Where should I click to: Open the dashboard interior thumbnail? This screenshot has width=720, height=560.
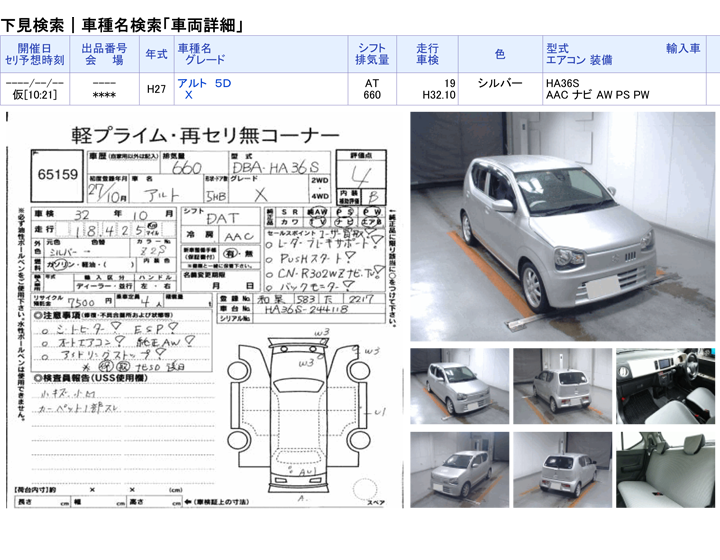tap(665, 386)
